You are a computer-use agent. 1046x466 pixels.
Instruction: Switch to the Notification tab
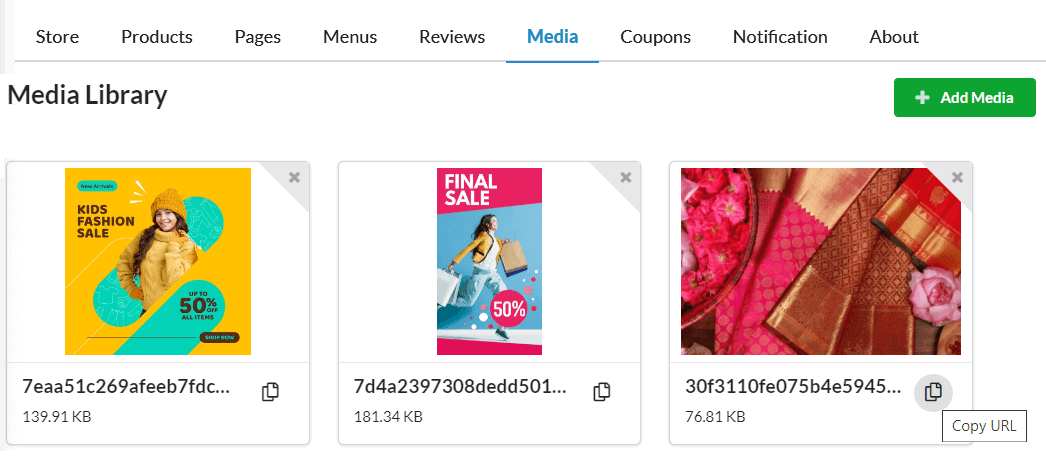point(780,37)
